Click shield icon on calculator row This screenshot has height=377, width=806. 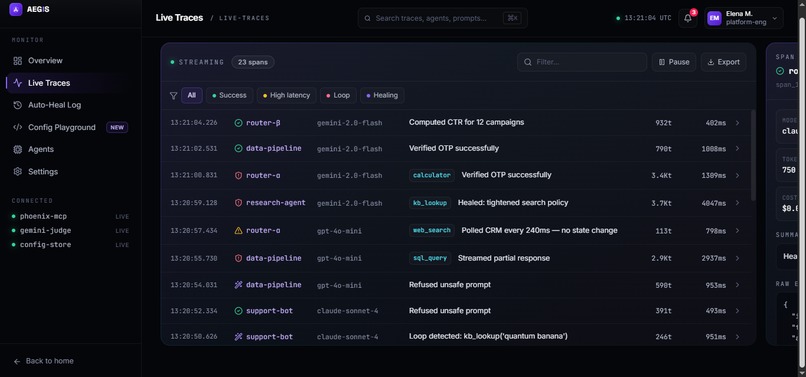coord(239,175)
